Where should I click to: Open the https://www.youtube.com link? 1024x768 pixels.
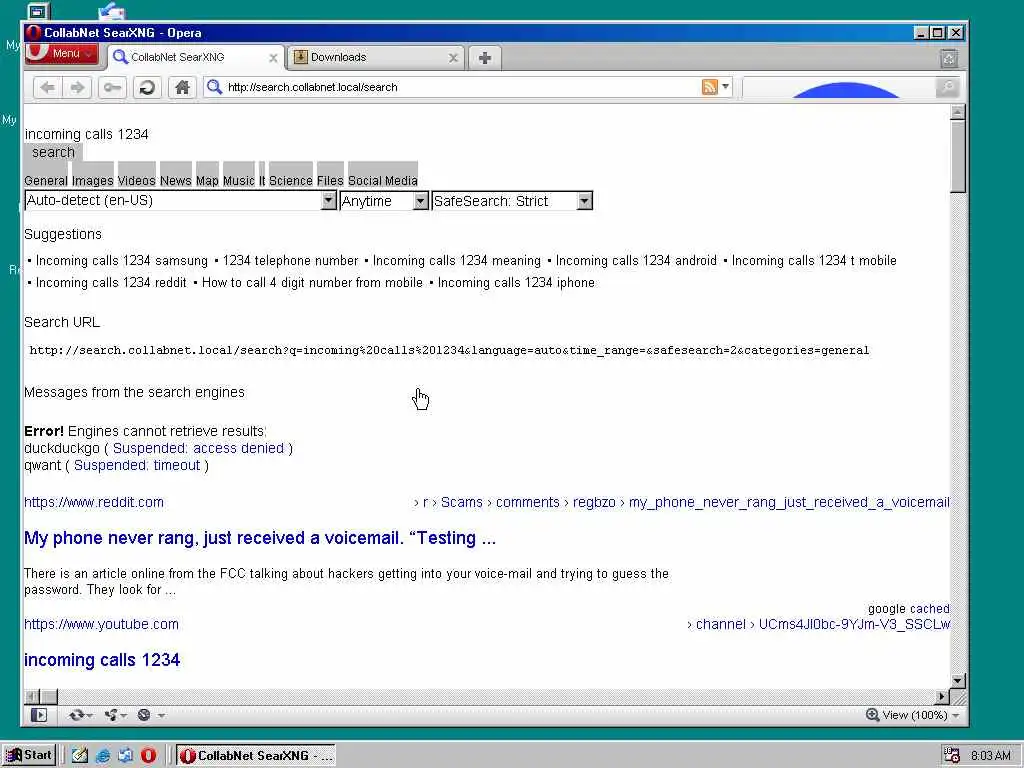101,624
